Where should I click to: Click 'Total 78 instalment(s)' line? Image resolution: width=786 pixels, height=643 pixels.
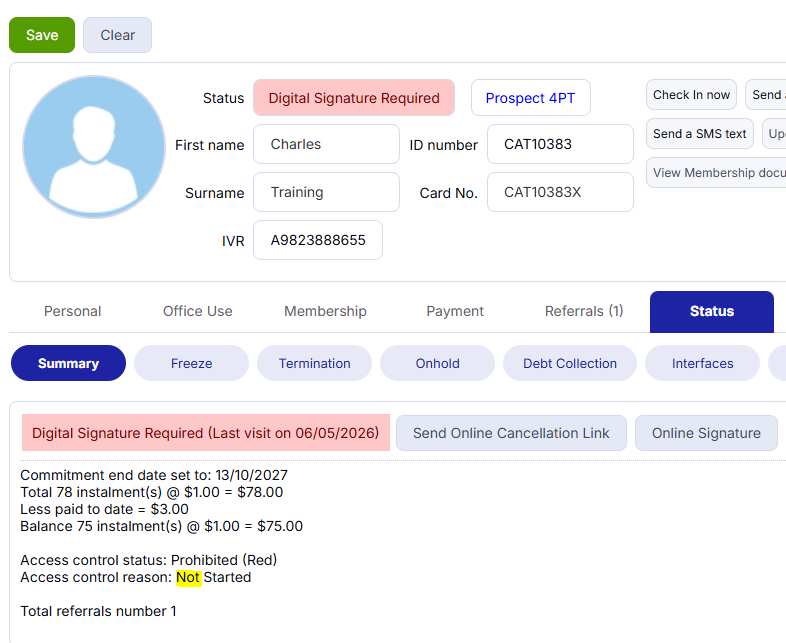coord(151,492)
